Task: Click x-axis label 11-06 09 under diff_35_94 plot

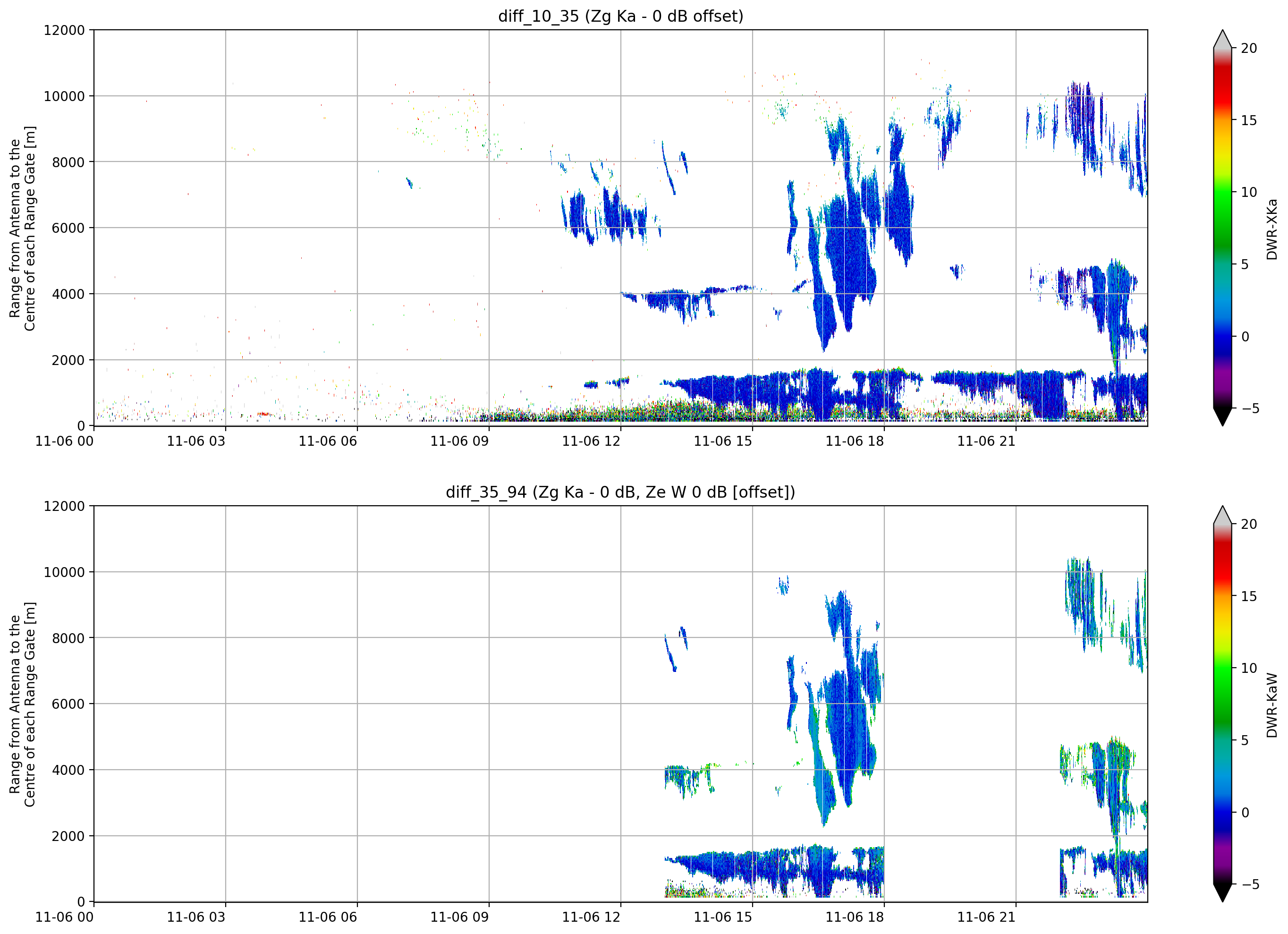Action: click(459, 917)
